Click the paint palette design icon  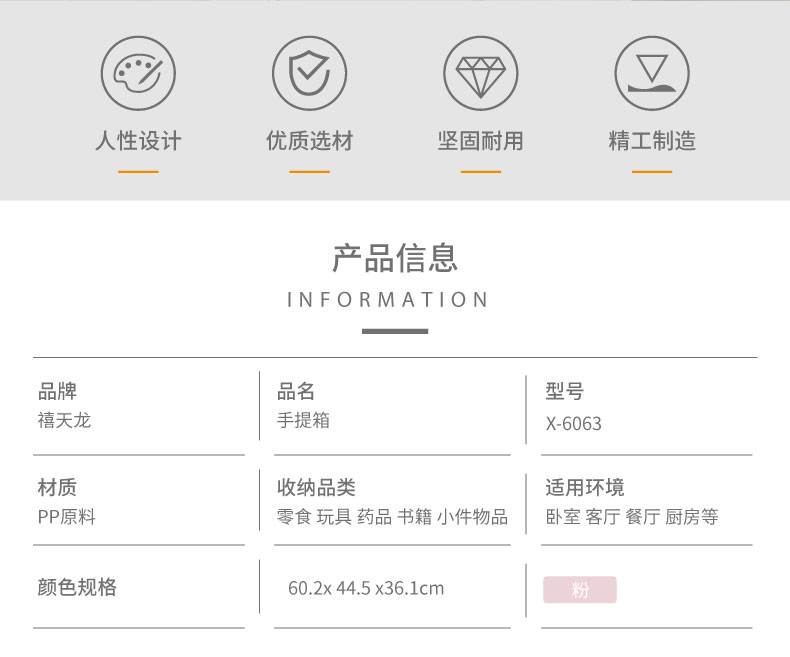[138, 73]
